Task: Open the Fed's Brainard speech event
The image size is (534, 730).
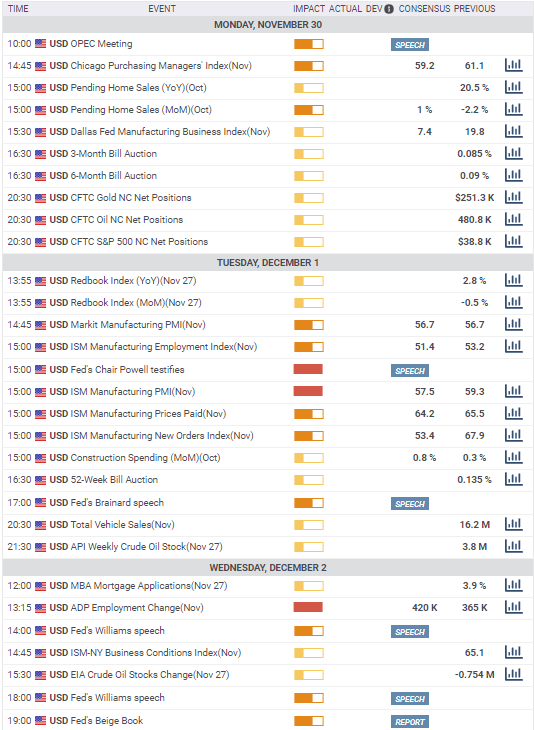Action: (x=107, y=503)
